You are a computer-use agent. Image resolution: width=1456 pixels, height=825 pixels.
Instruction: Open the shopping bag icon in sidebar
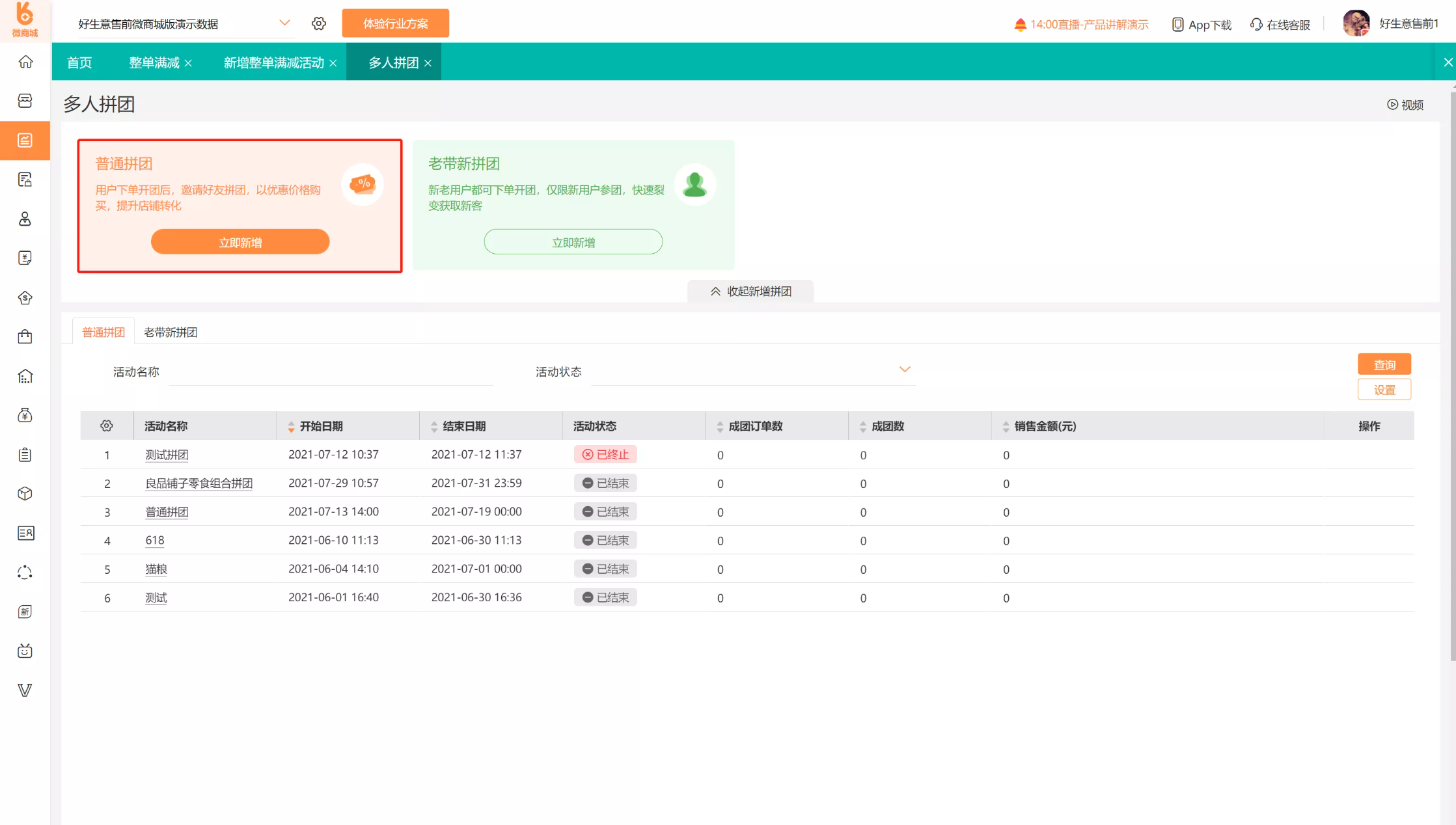click(25, 337)
